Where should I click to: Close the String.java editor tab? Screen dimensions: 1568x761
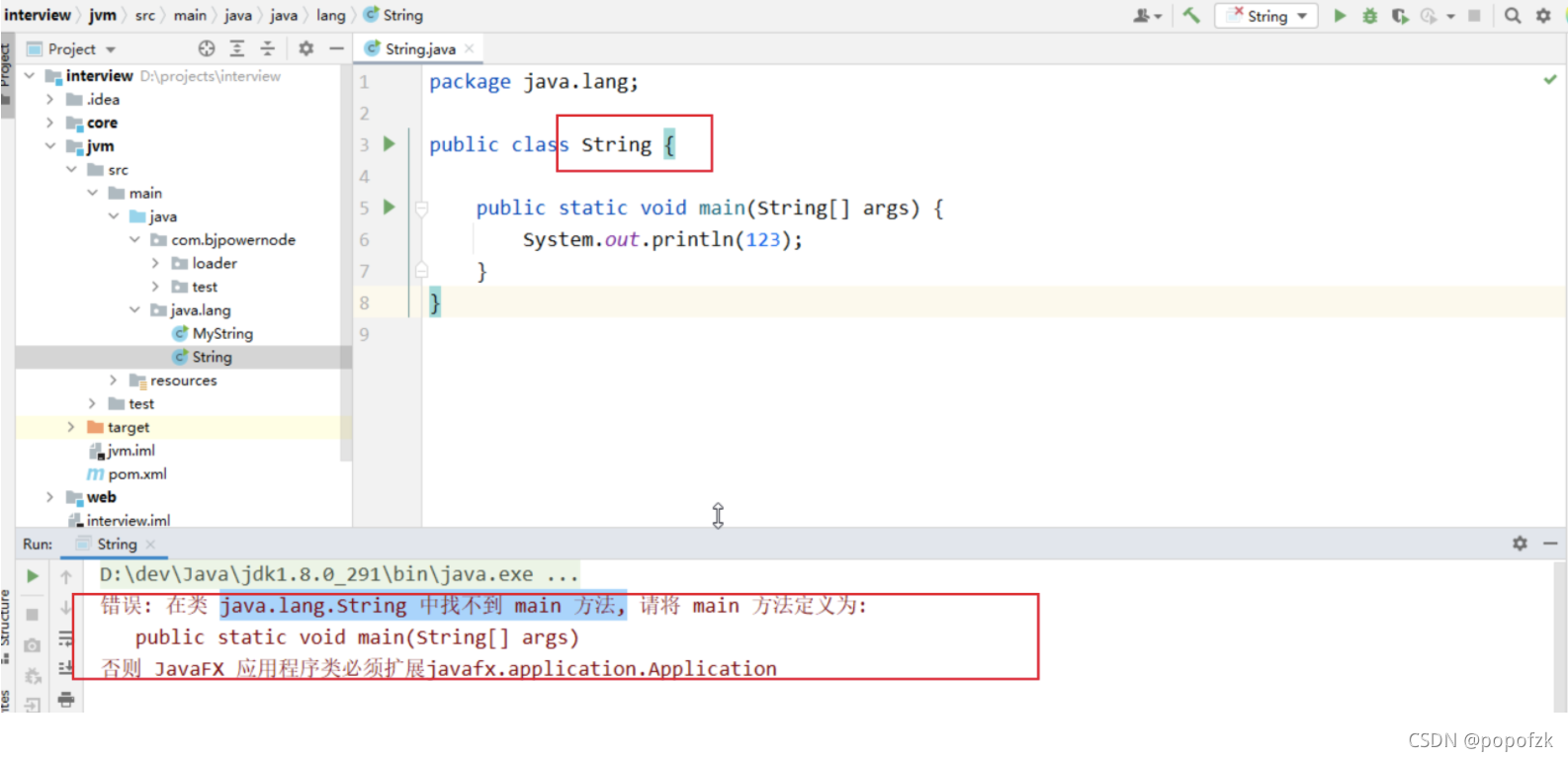pos(470,48)
